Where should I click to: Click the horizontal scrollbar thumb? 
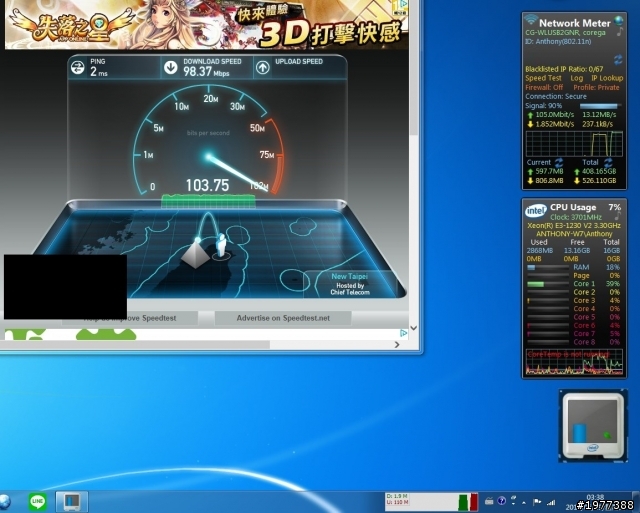[135, 345]
